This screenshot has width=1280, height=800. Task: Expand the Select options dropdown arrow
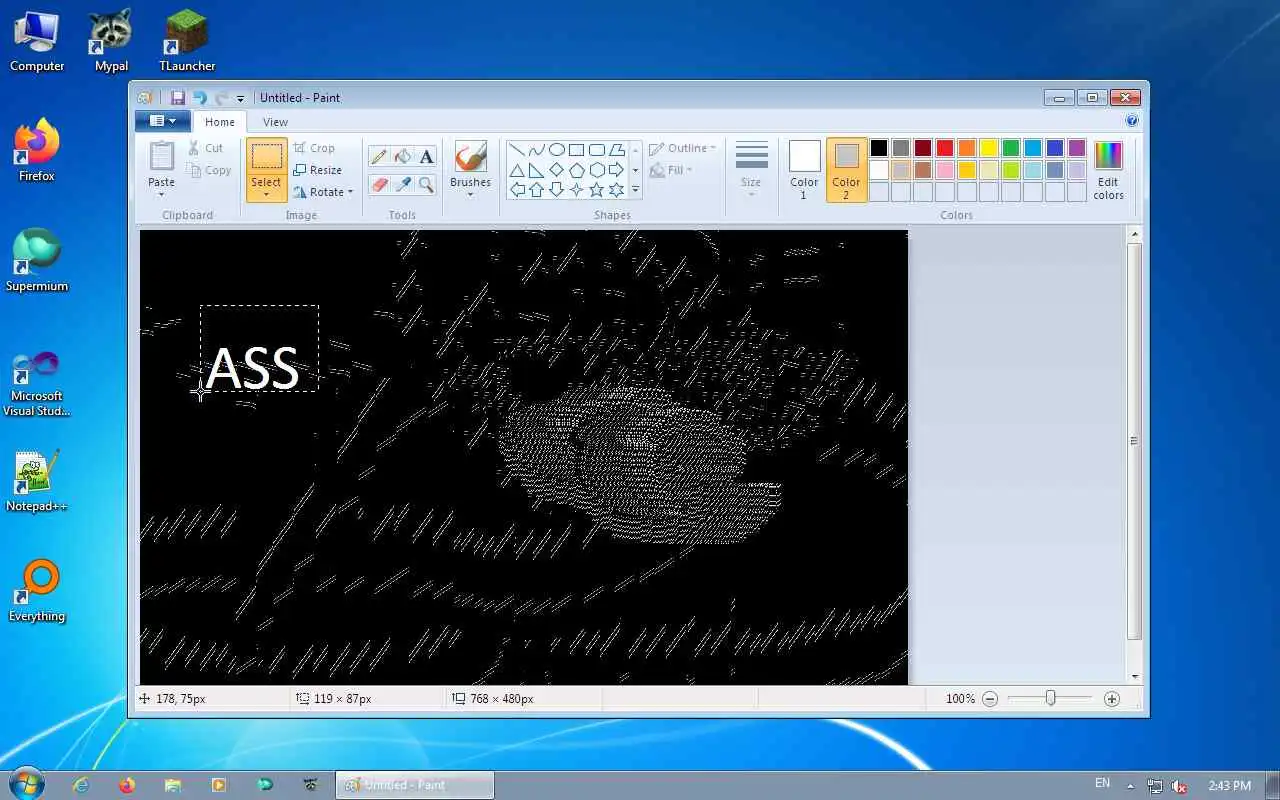[266, 194]
